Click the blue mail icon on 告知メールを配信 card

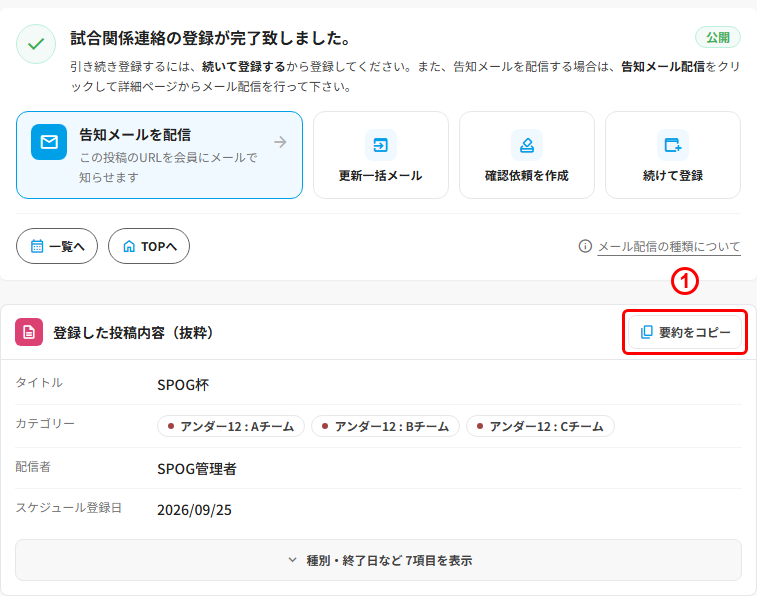coord(49,142)
